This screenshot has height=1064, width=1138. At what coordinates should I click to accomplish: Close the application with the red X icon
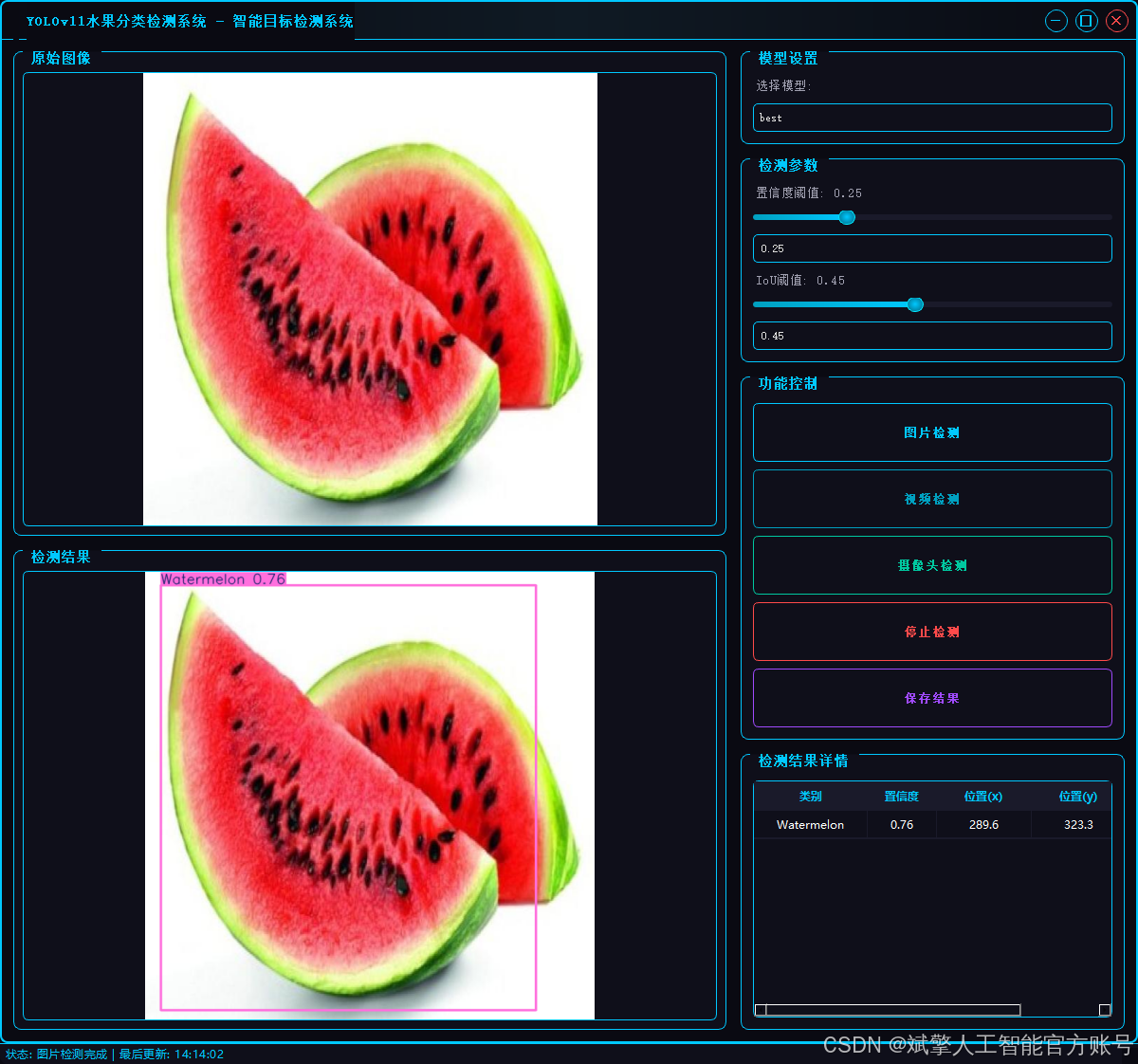point(1117,21)
